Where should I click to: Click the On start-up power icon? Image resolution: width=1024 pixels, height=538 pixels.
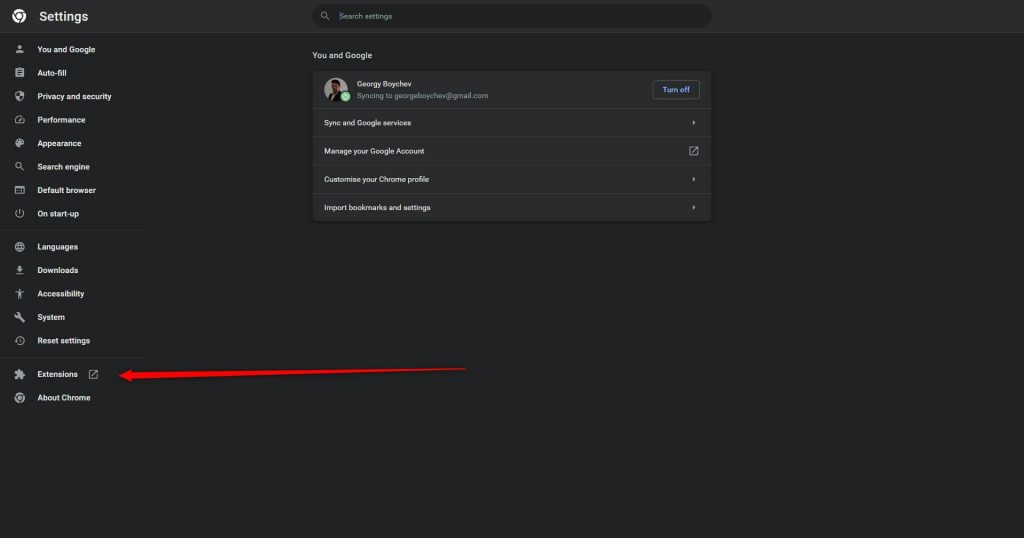coord(20,214)
